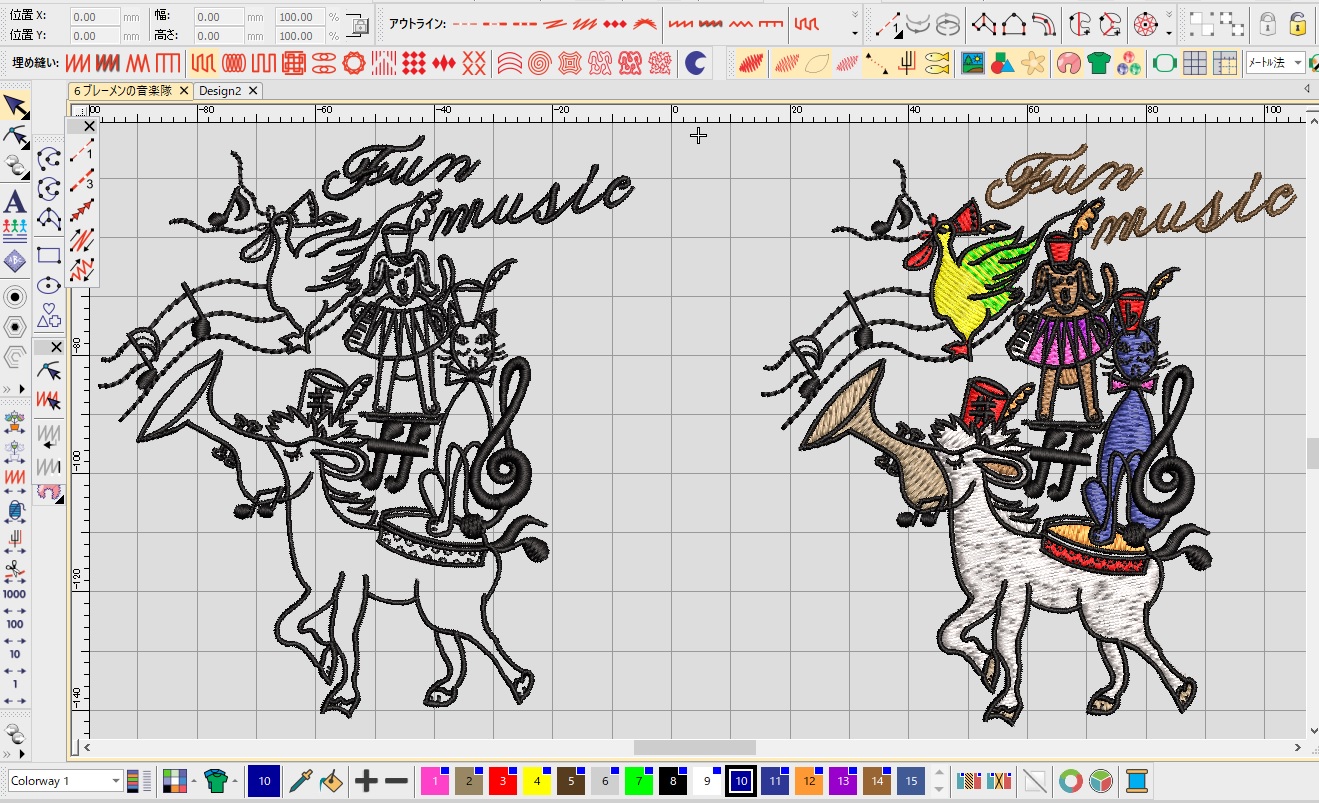Toggle the ruler grid guides icon
Viewport: 1319px width, 803px height.
(x=1225, y=64)
